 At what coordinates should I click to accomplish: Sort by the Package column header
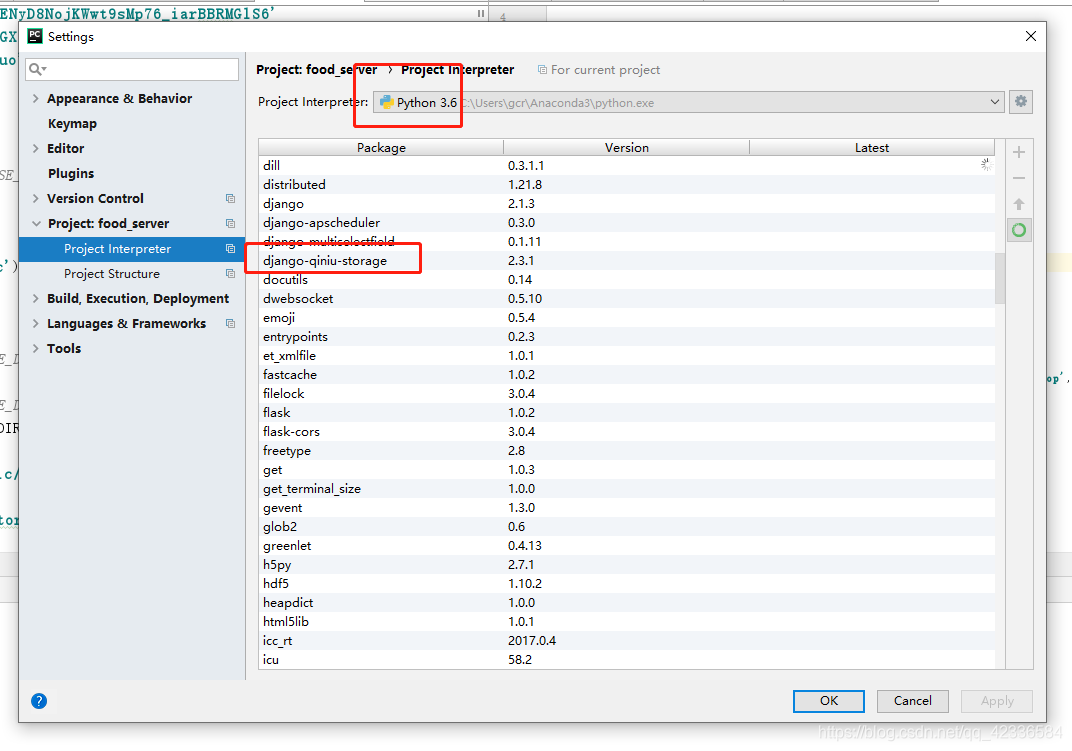coord(381,147)
